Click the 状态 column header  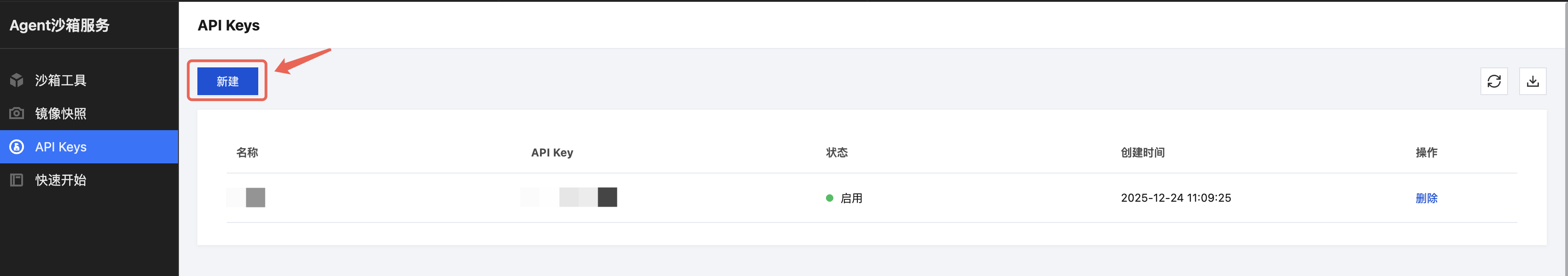(x=837, y=152)
